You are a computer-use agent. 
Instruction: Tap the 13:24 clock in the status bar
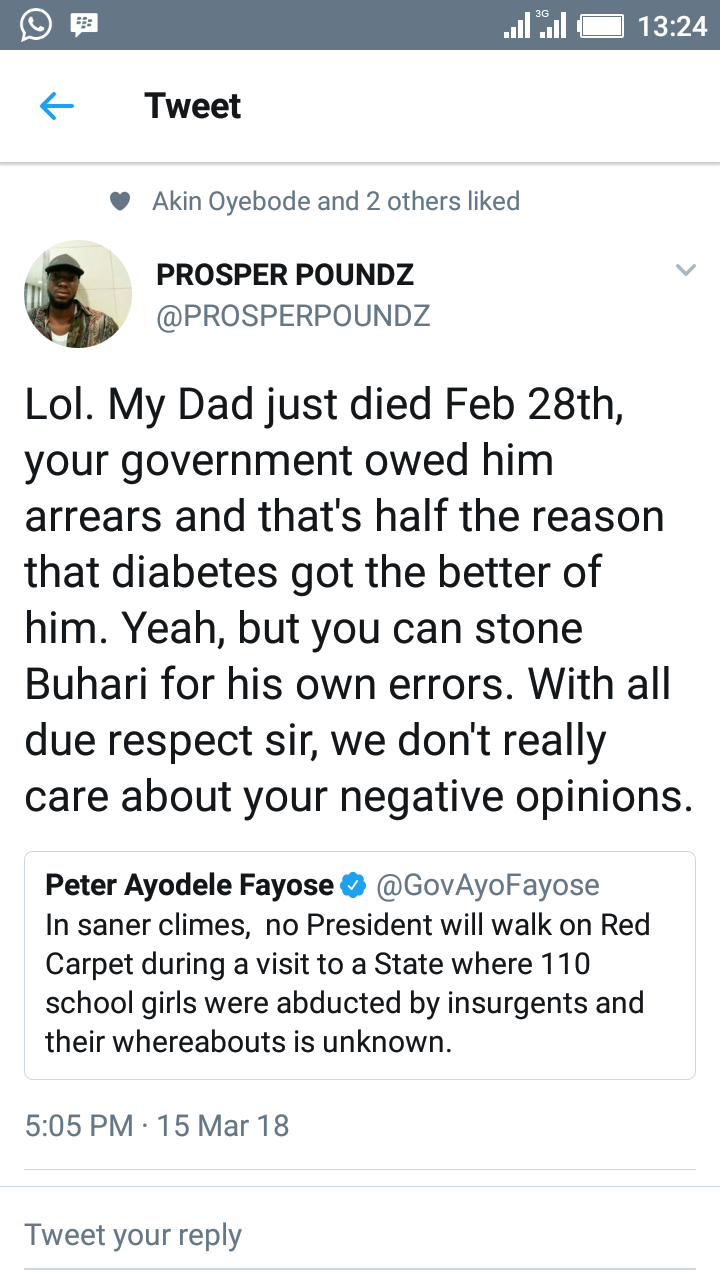pos(672,25)
